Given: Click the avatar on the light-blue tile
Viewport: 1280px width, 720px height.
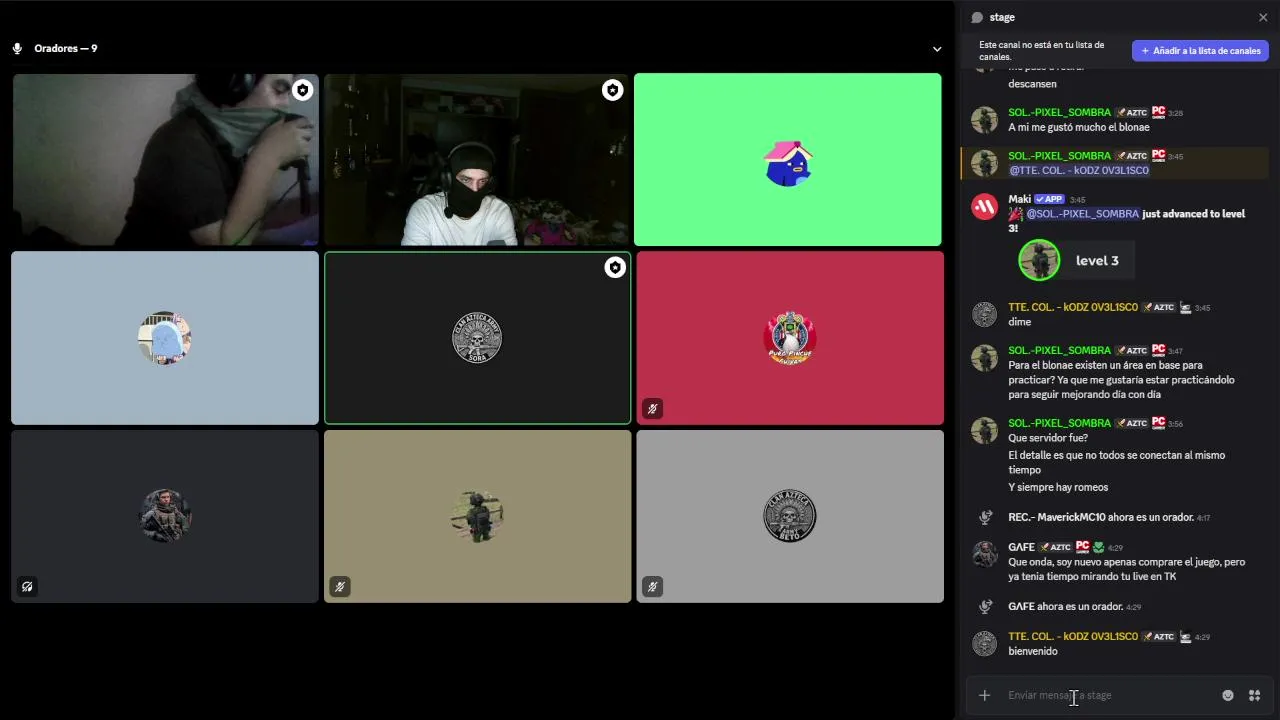Looking at the screenshot, I should 165,338.
